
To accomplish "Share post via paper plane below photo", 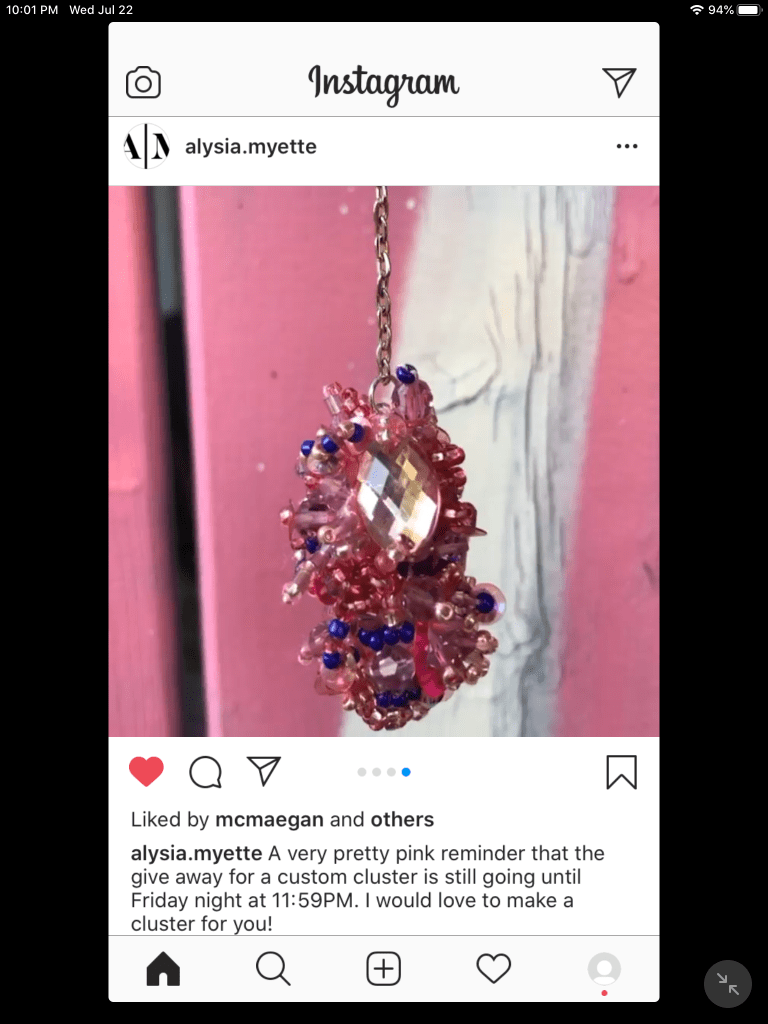I will pyautogui.click(x=264, y=771).
